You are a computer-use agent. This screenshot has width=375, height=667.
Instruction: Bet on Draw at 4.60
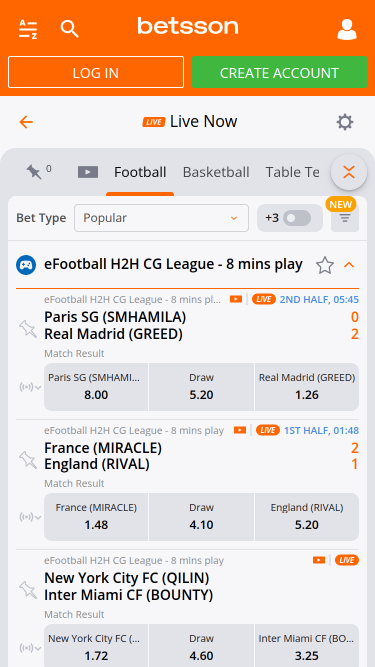(x=202, y=646)
